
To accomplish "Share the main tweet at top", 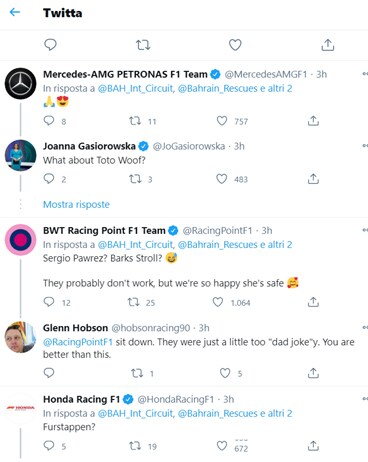I will [328, 45].
